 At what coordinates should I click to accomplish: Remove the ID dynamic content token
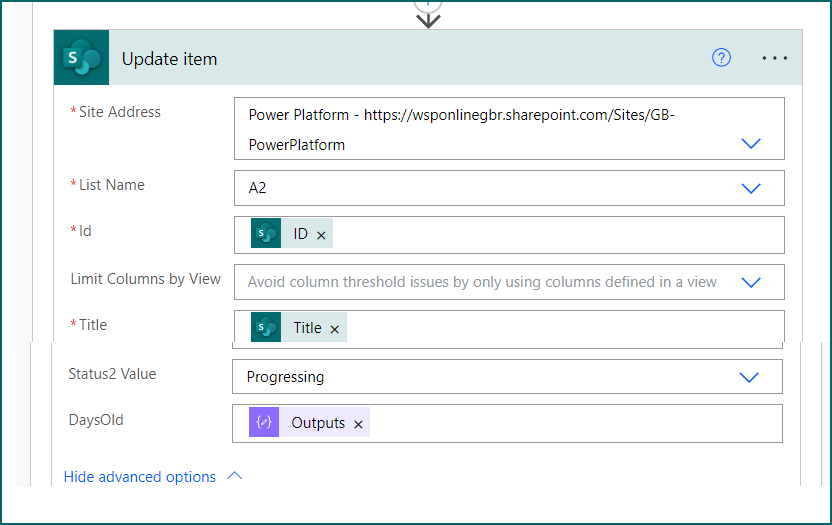[x=321, y=235]
